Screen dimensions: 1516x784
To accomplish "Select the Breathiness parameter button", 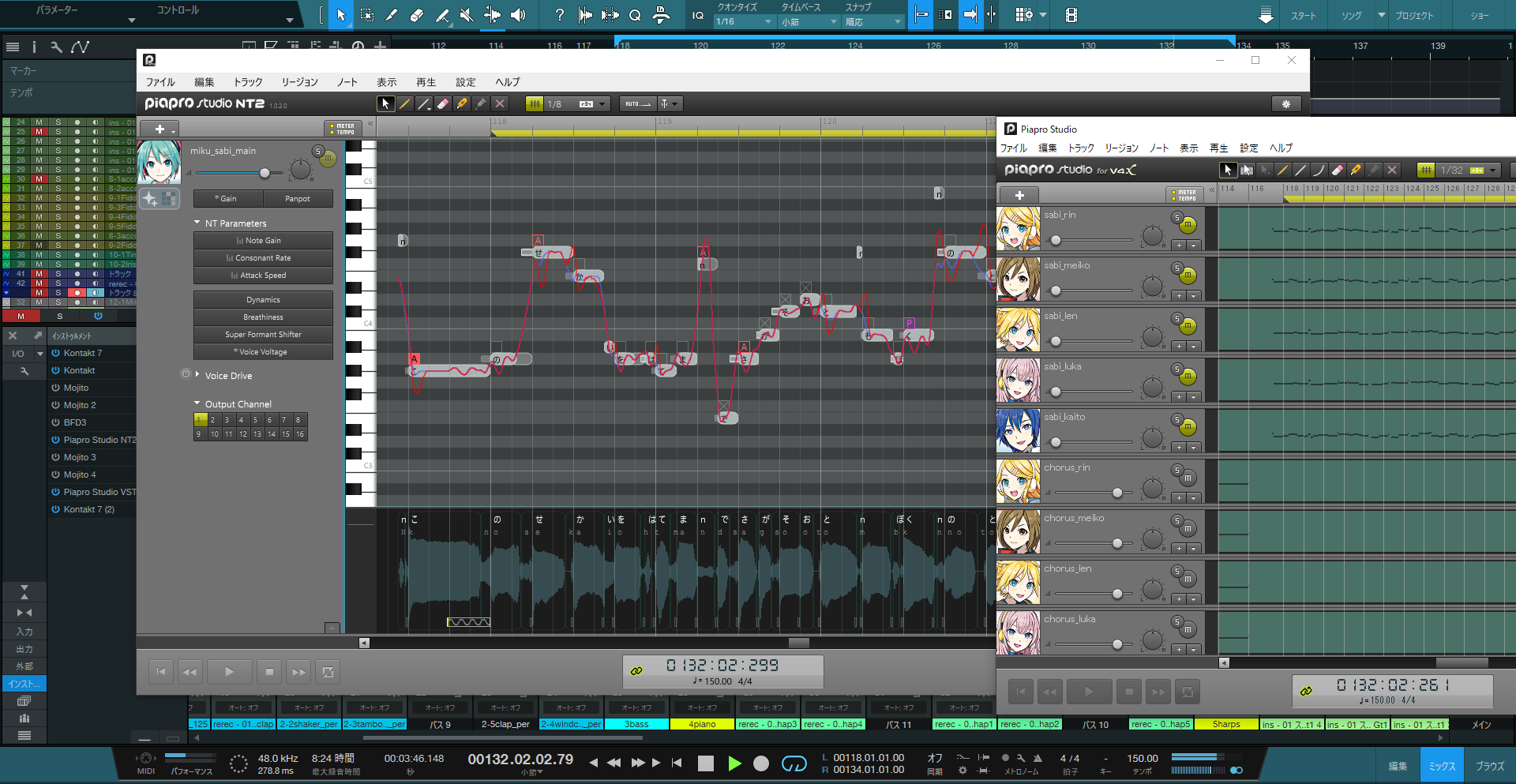I will (263, 317).
